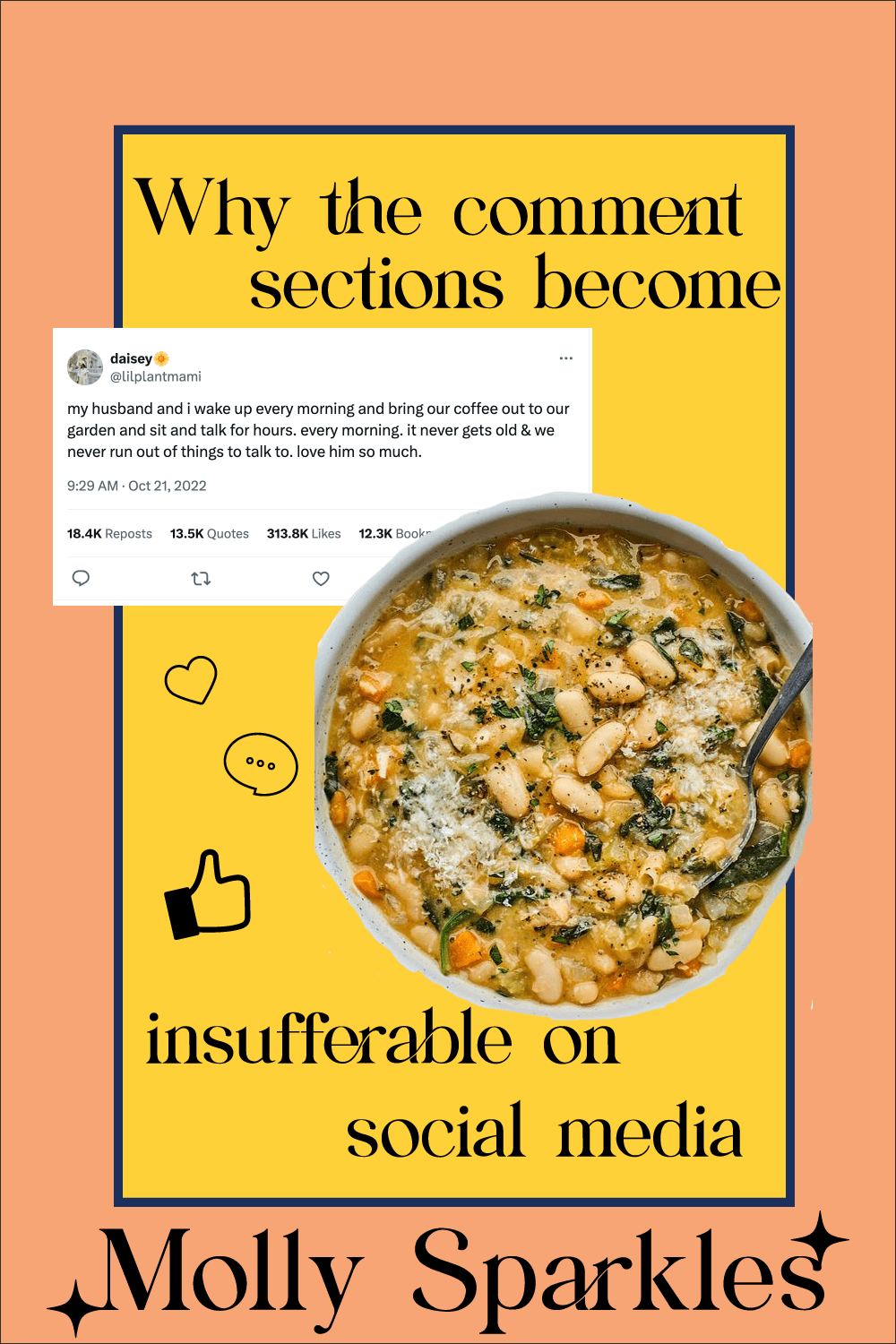896x1344 pixels.
Task: Click the 12.3K Bookmarks count
Action: 394,534
